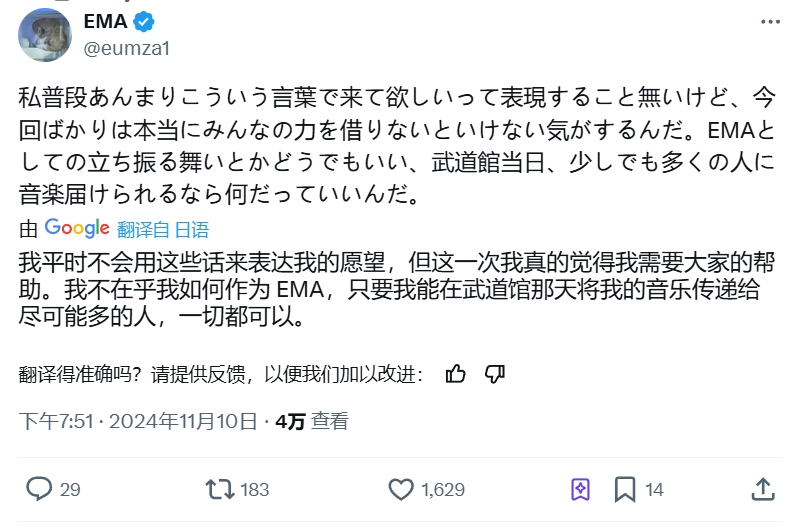Click the blue verified badge next to EMA
Viewport: 804px width, 525px height.
point(144,20)
